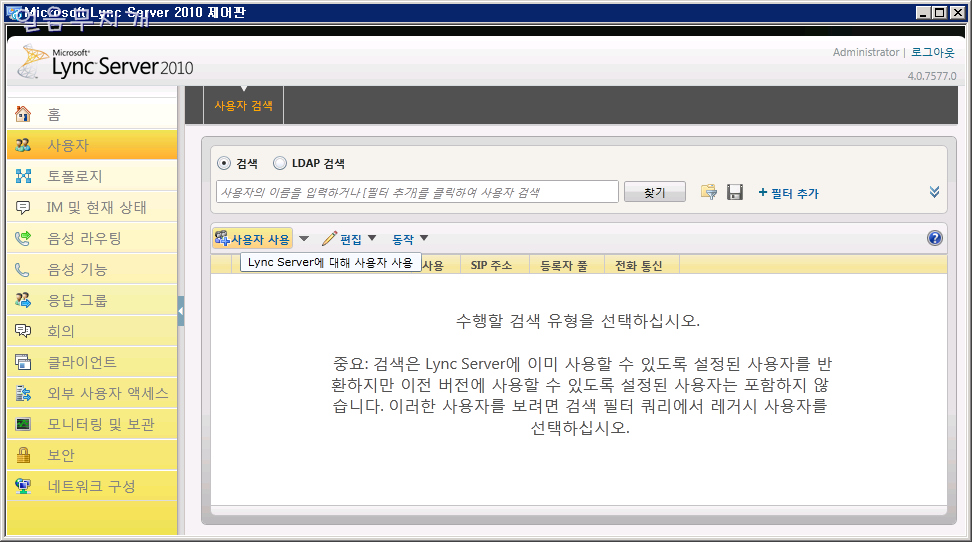Image resolution: width=972 pixels, height=542 pixels.
Task: Go to 응답 그룹 label in sidebar
Action: coord(77,300)
